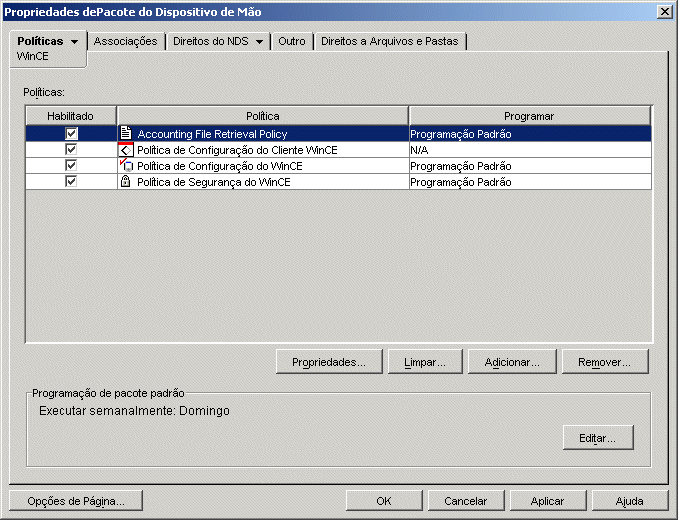
Task: Click the Adicionar... button
Action: tap(512, 362)
